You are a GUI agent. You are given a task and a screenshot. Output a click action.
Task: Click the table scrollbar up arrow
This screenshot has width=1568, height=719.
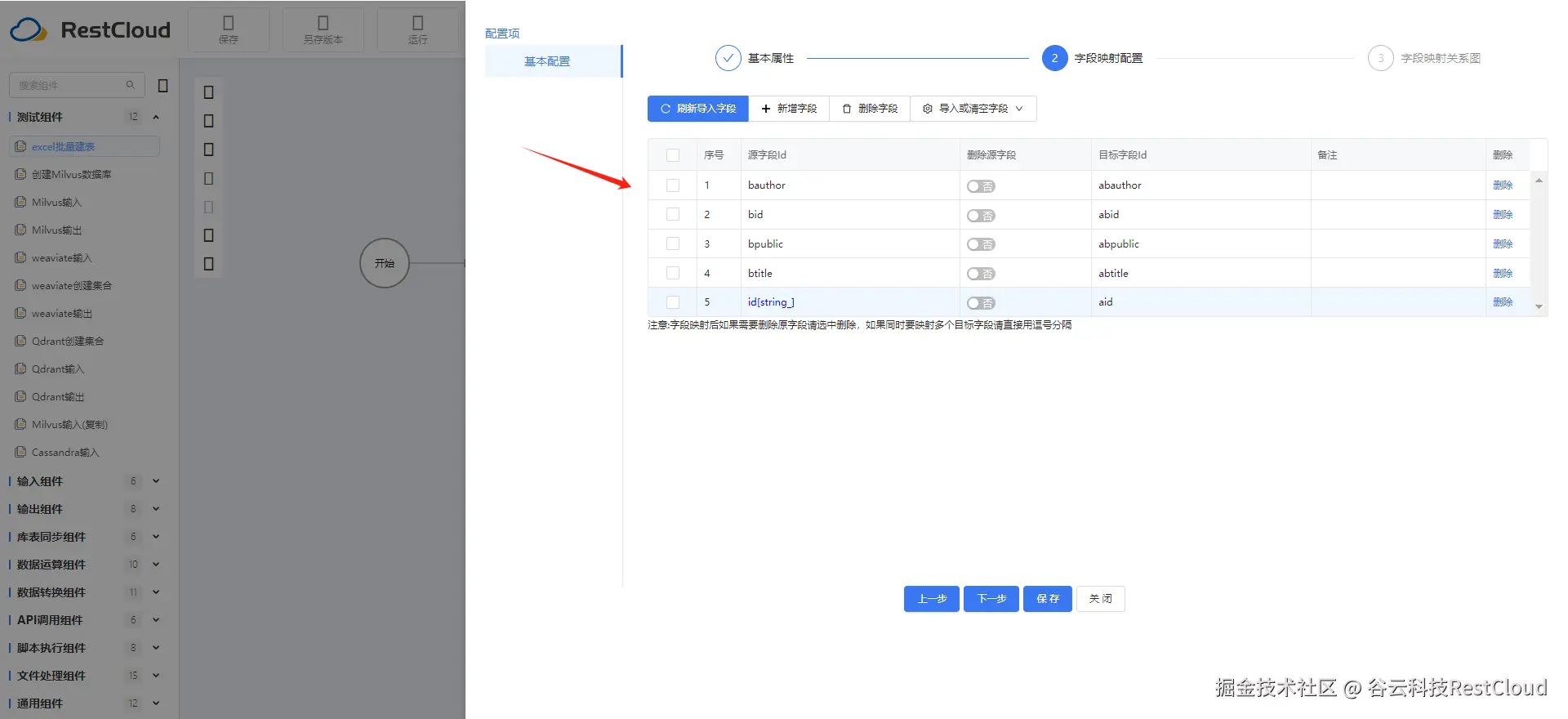(x=1539, y=181)
